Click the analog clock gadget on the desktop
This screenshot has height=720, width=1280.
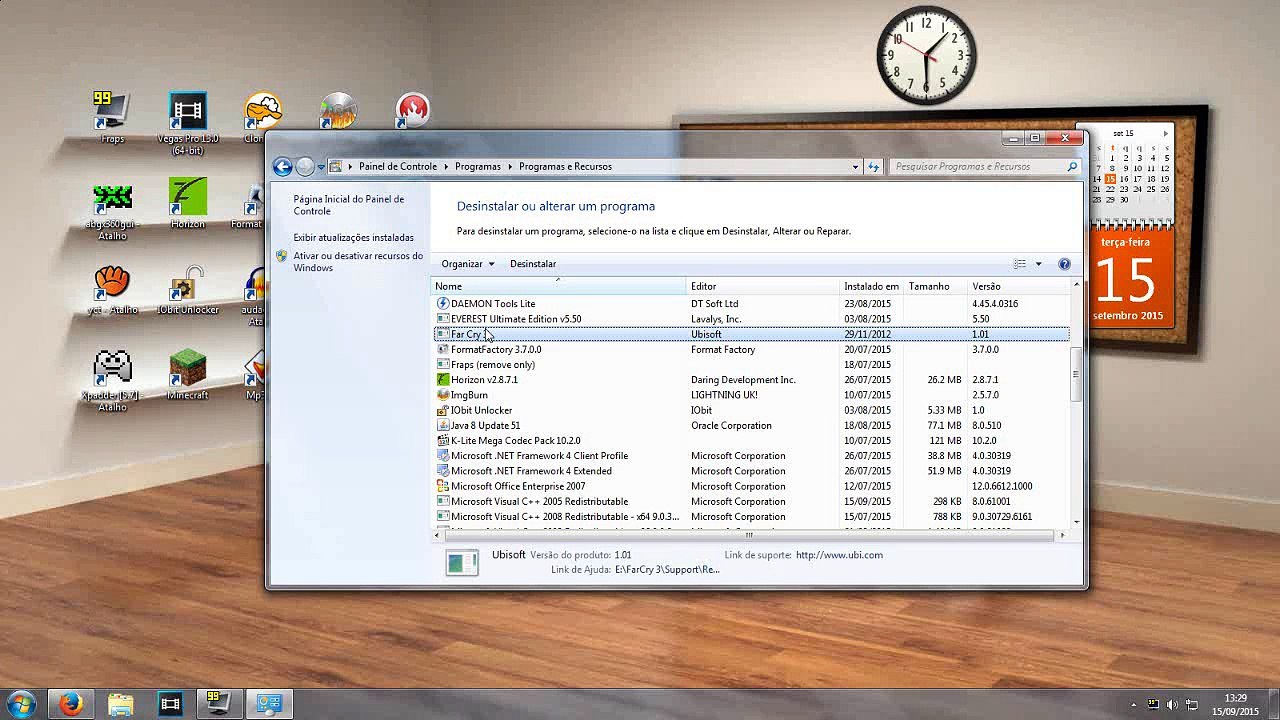[926, 55]
